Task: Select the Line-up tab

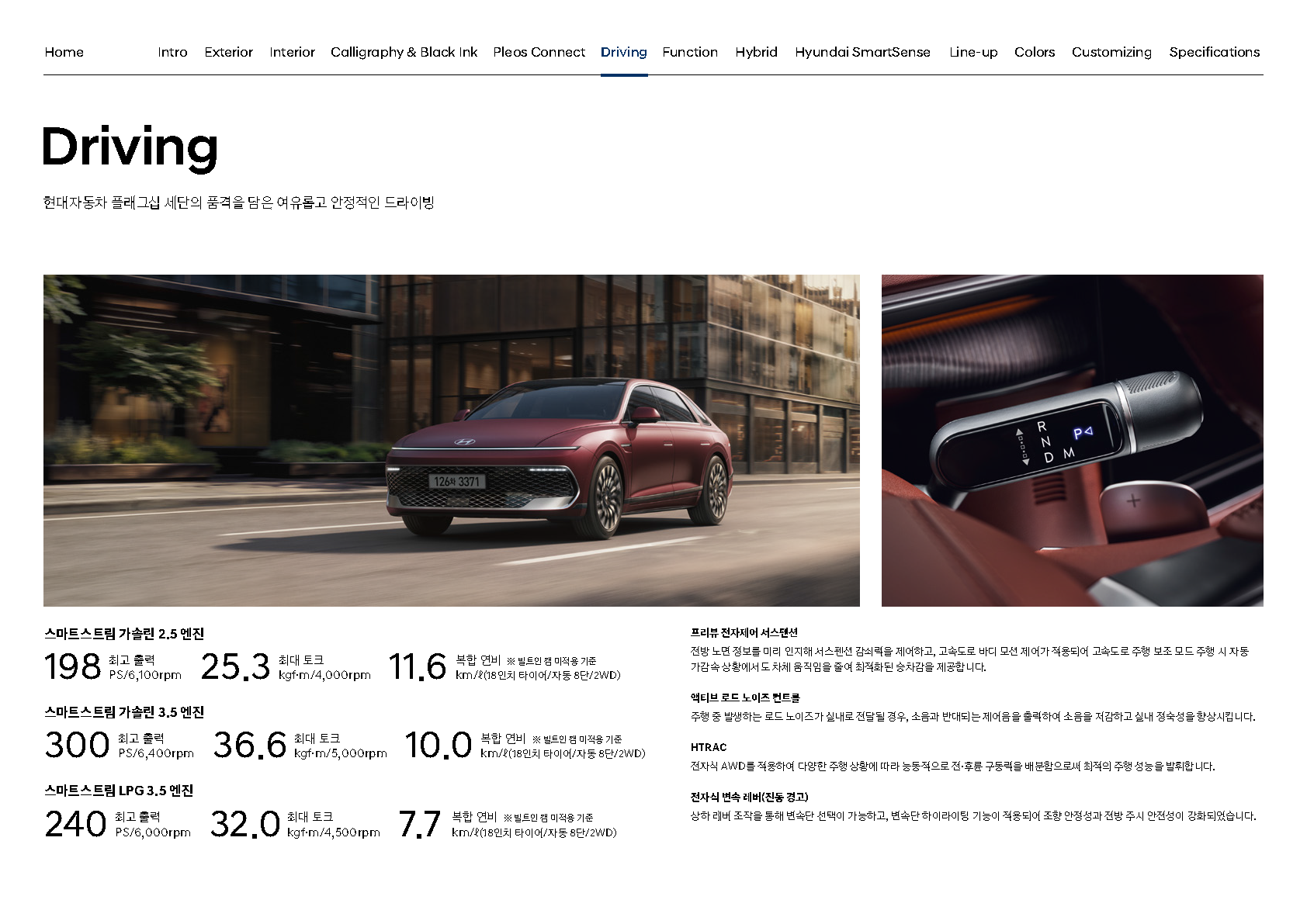Action: tap(973, 52)
